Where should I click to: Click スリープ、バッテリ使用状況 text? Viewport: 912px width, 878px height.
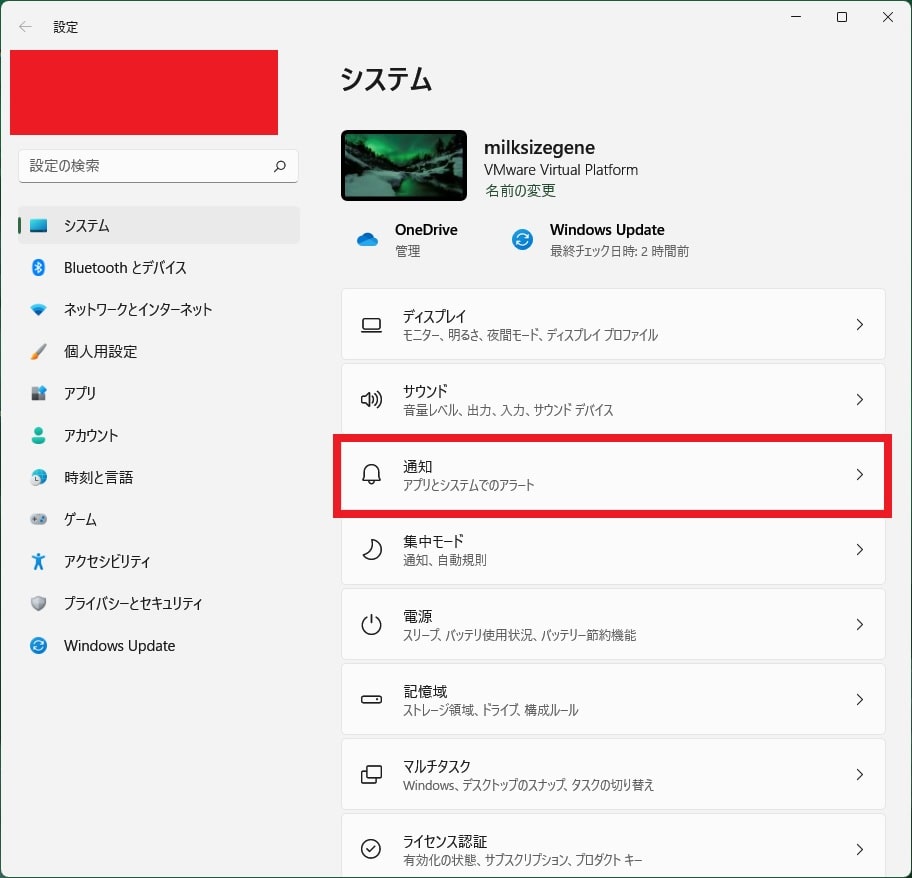[519, 636]
